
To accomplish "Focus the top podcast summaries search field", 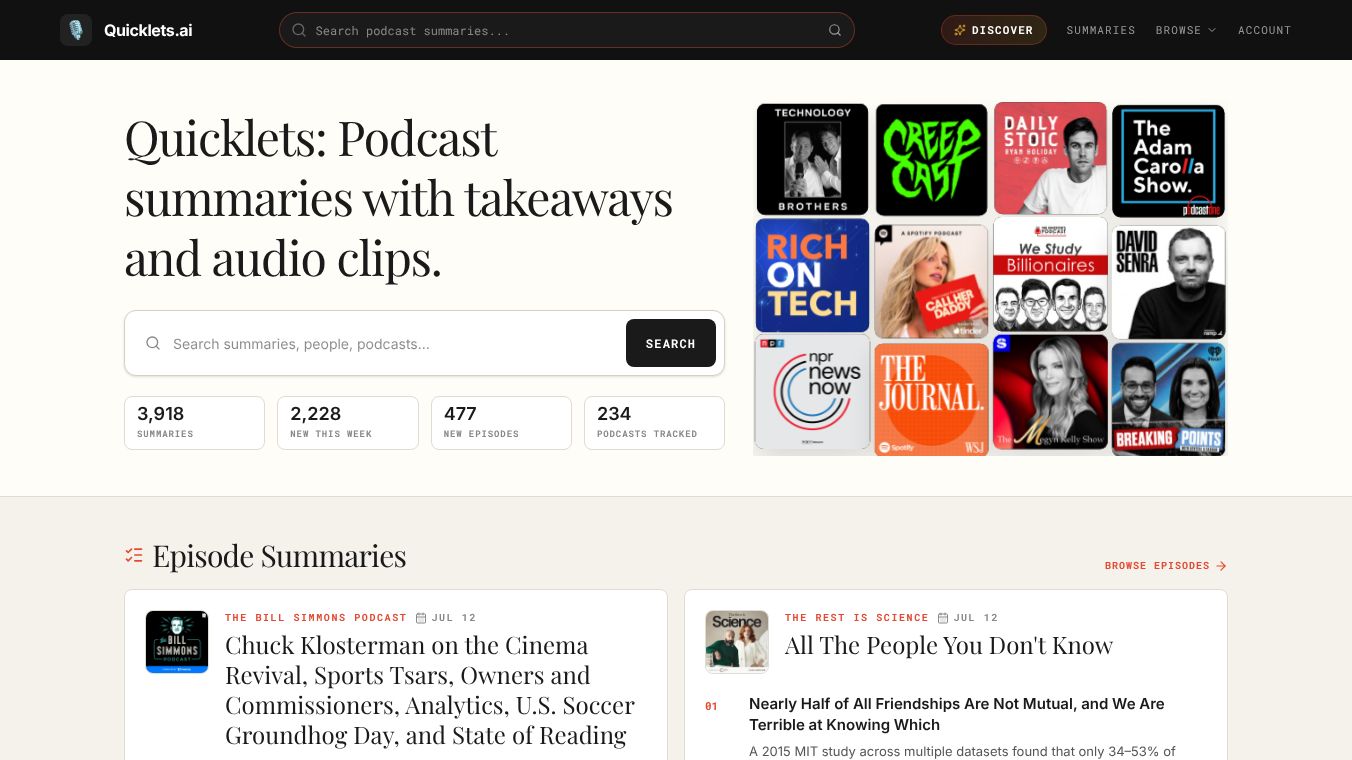I will tap(566, 30).
